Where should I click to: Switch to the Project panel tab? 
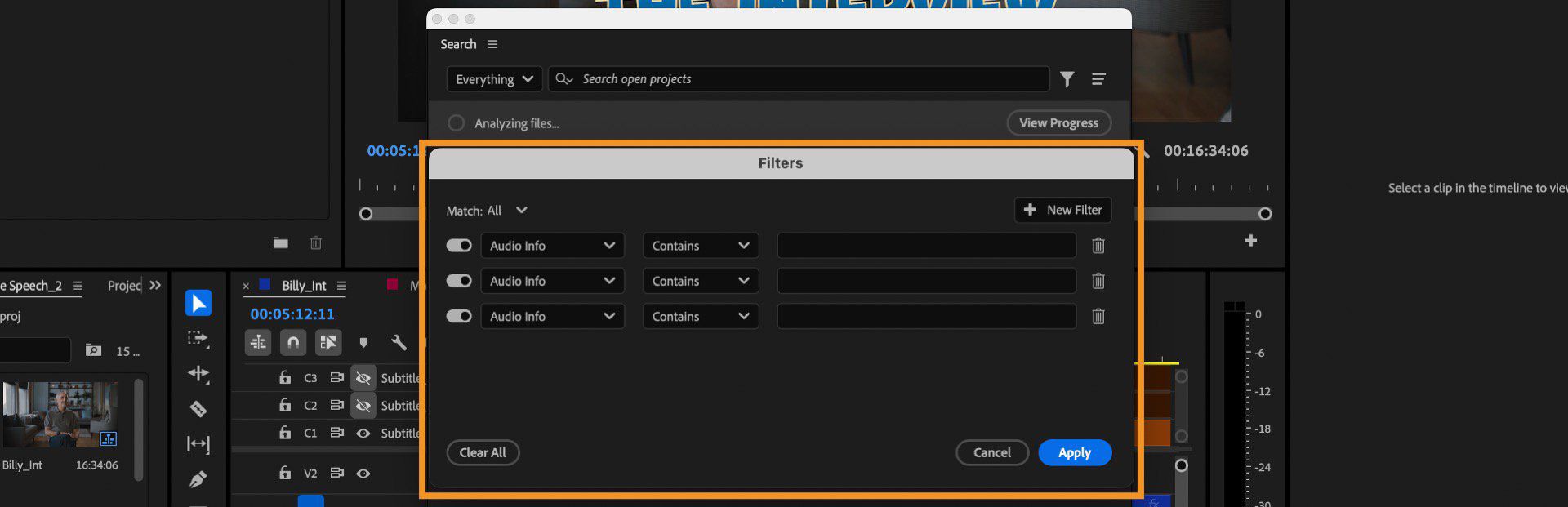pos(125,286)
